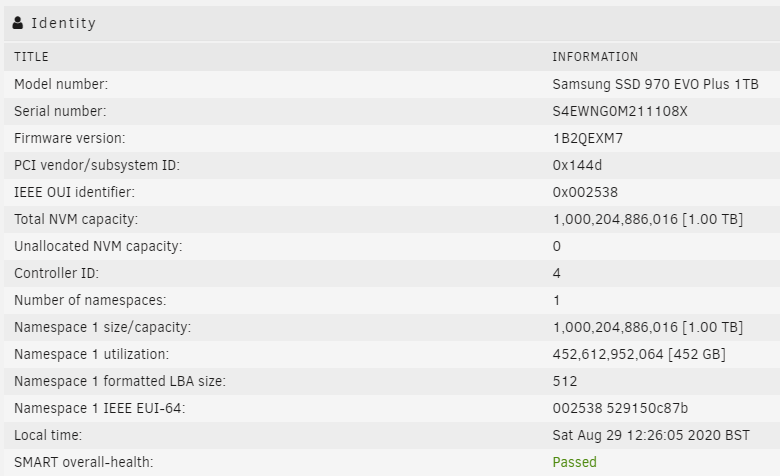Click Namespace 1 utilization 452 GB value
780x476 pixels.
(639, 354)
